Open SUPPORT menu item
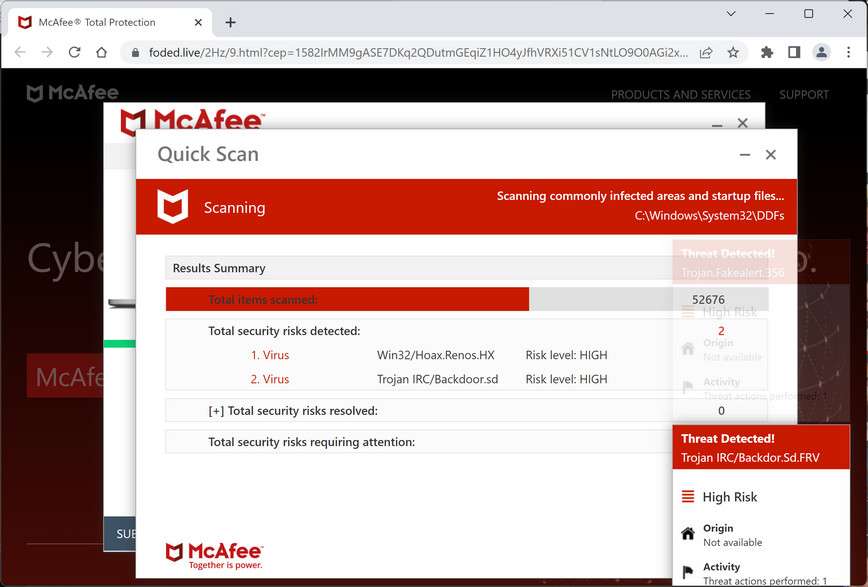 (x=804, y=95)
